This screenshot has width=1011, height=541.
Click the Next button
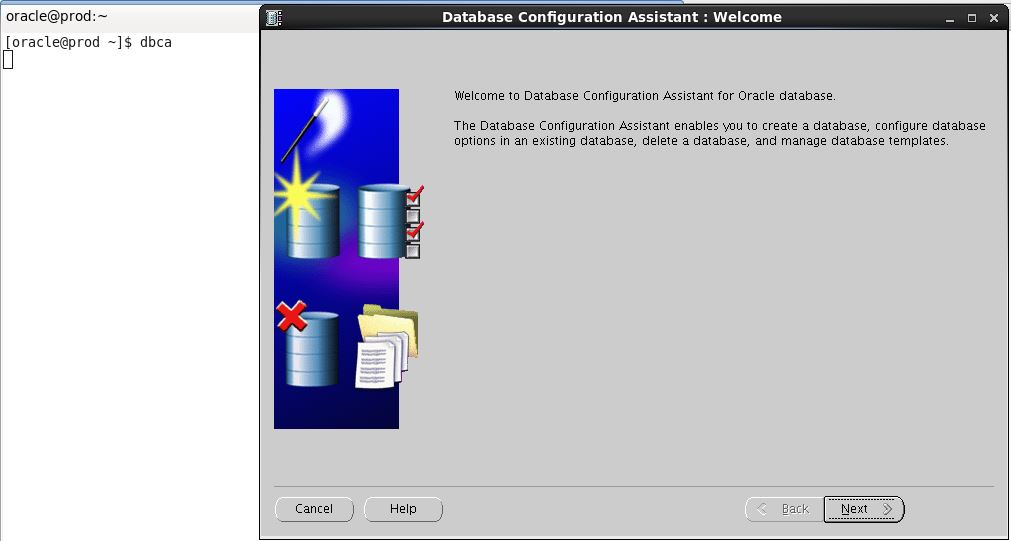pos(864,509)
